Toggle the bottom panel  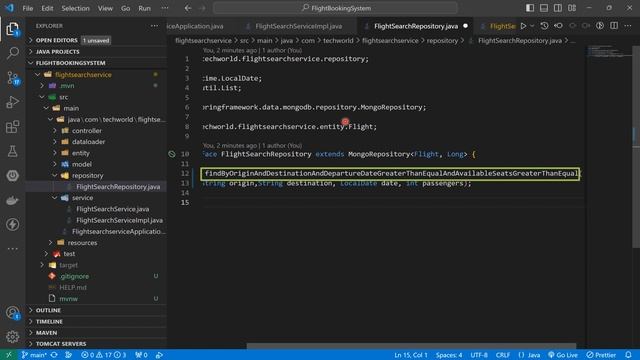tap(544, 8)
